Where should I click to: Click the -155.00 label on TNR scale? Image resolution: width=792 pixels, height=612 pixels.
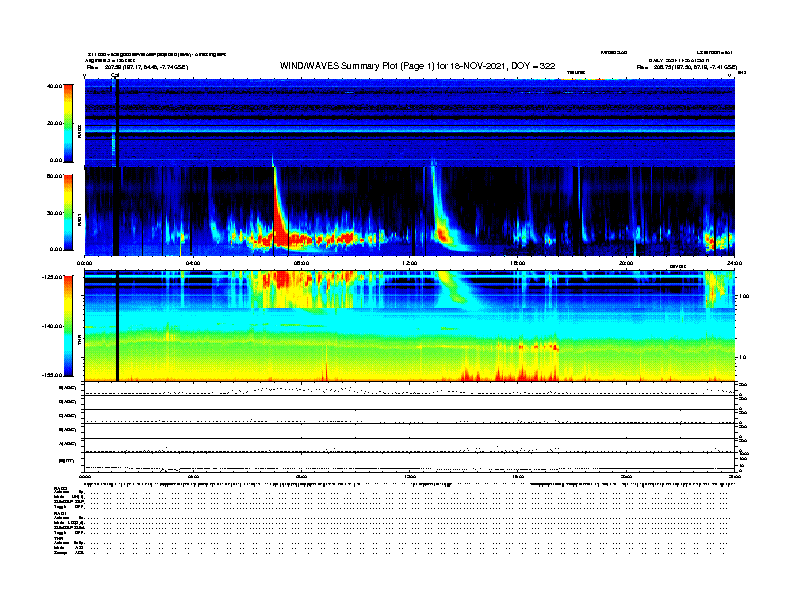(x=52, y=375)
